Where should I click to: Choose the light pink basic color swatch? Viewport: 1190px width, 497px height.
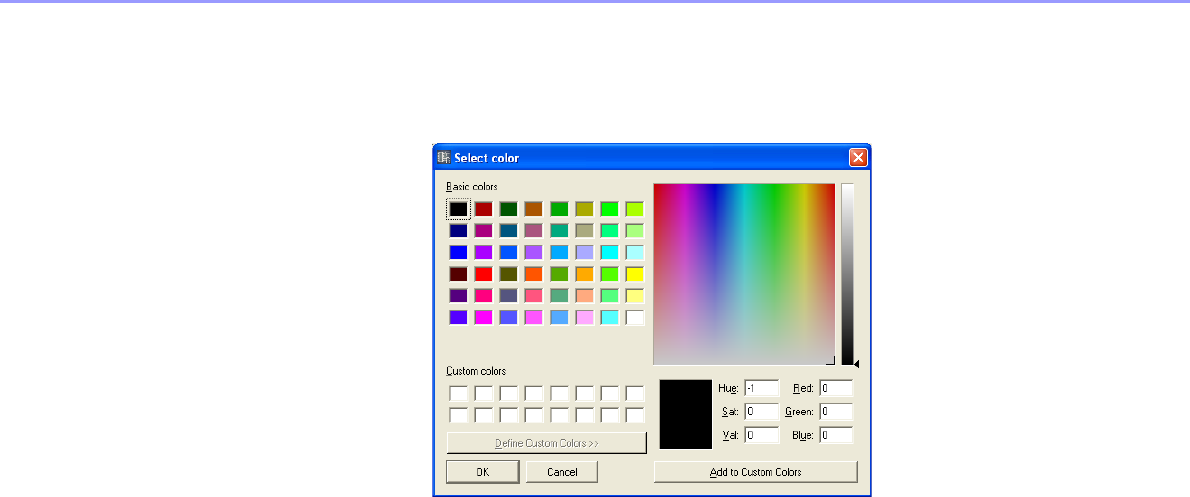(x=584, y=317)
